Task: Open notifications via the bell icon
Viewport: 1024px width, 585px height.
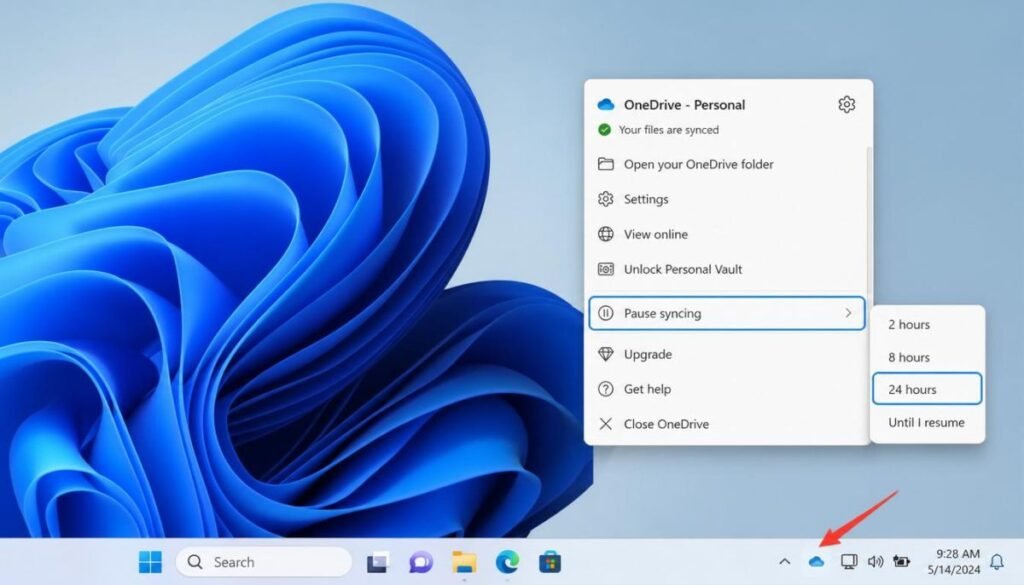Action: pos(997,561)
